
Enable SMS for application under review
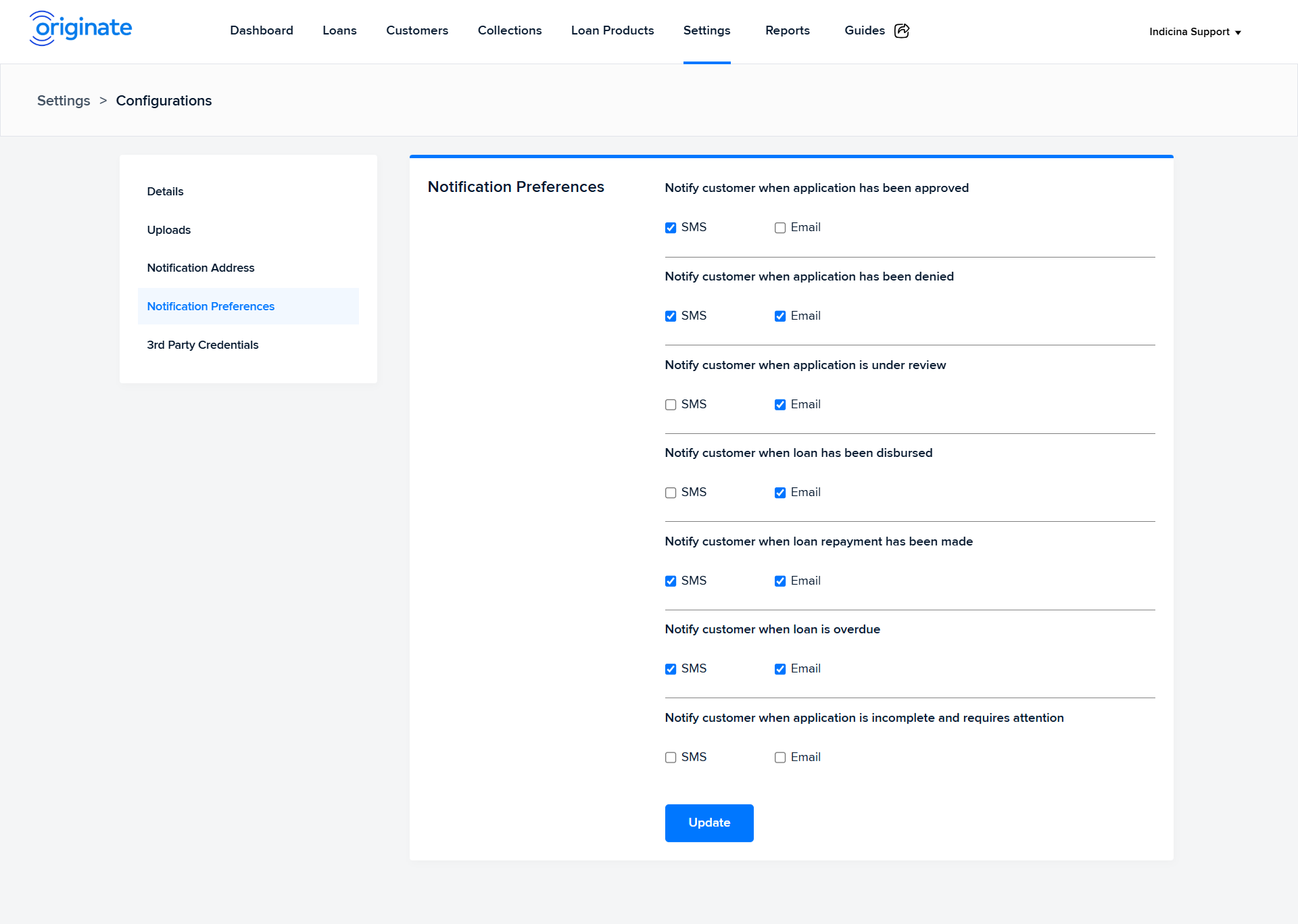(671, 405)
